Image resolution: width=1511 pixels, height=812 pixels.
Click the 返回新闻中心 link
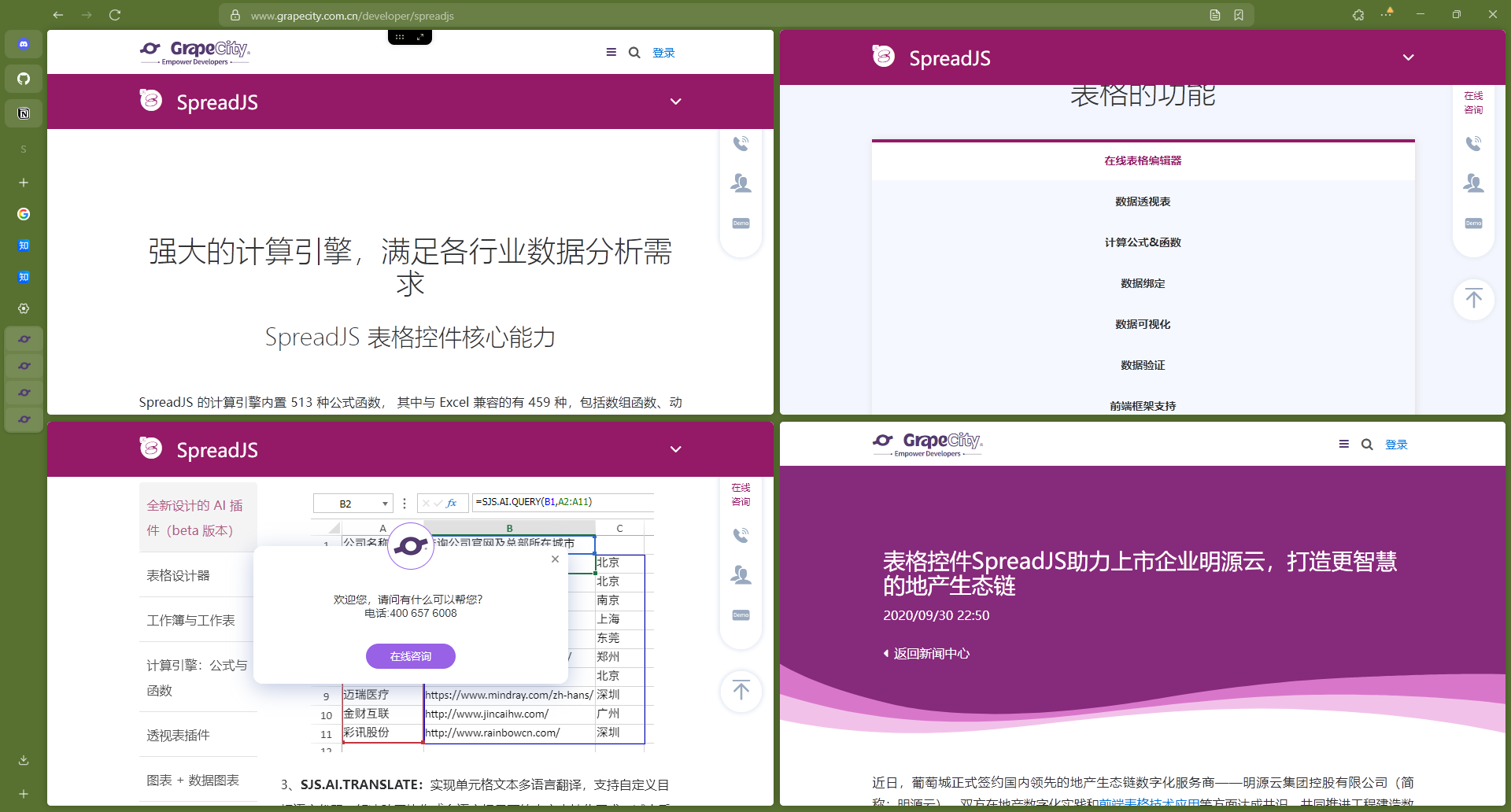(930, 653)
